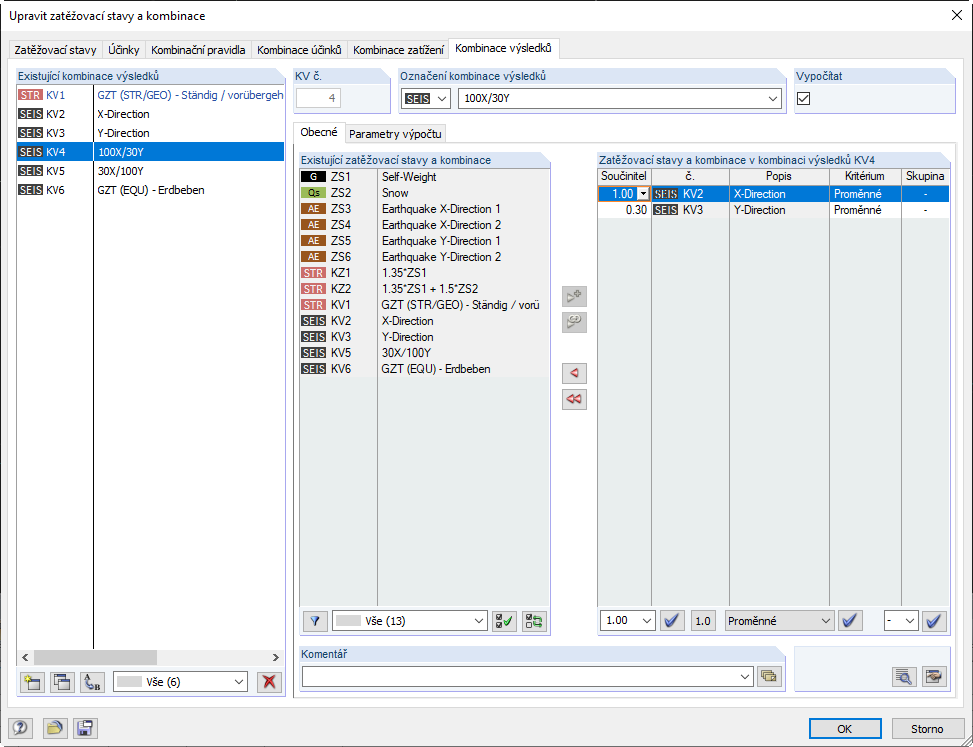
Task: Remove all items with double red arrow
Action: (574, 399)
